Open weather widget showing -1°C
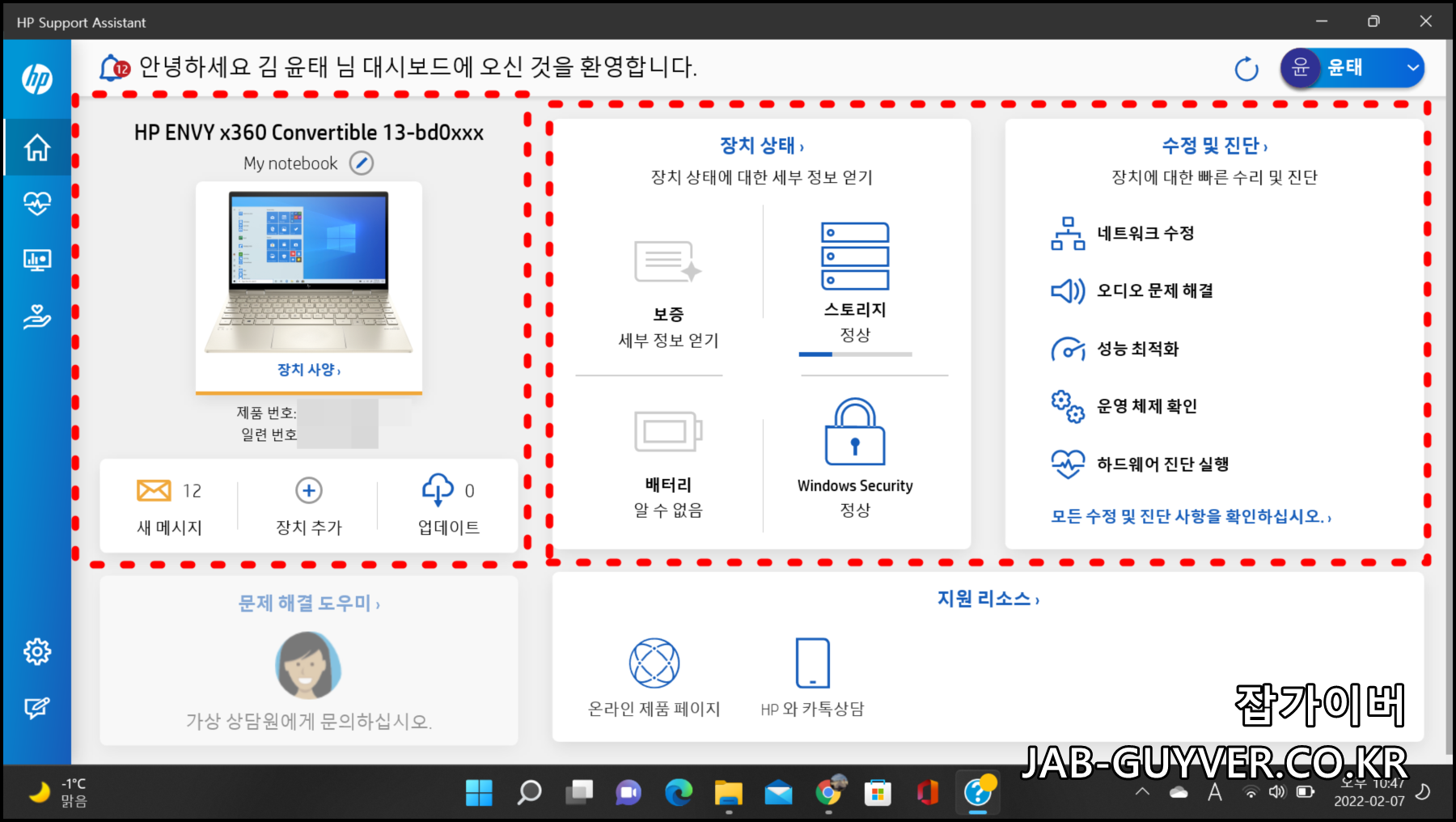 pyautogui.click(x=58, y=792)
